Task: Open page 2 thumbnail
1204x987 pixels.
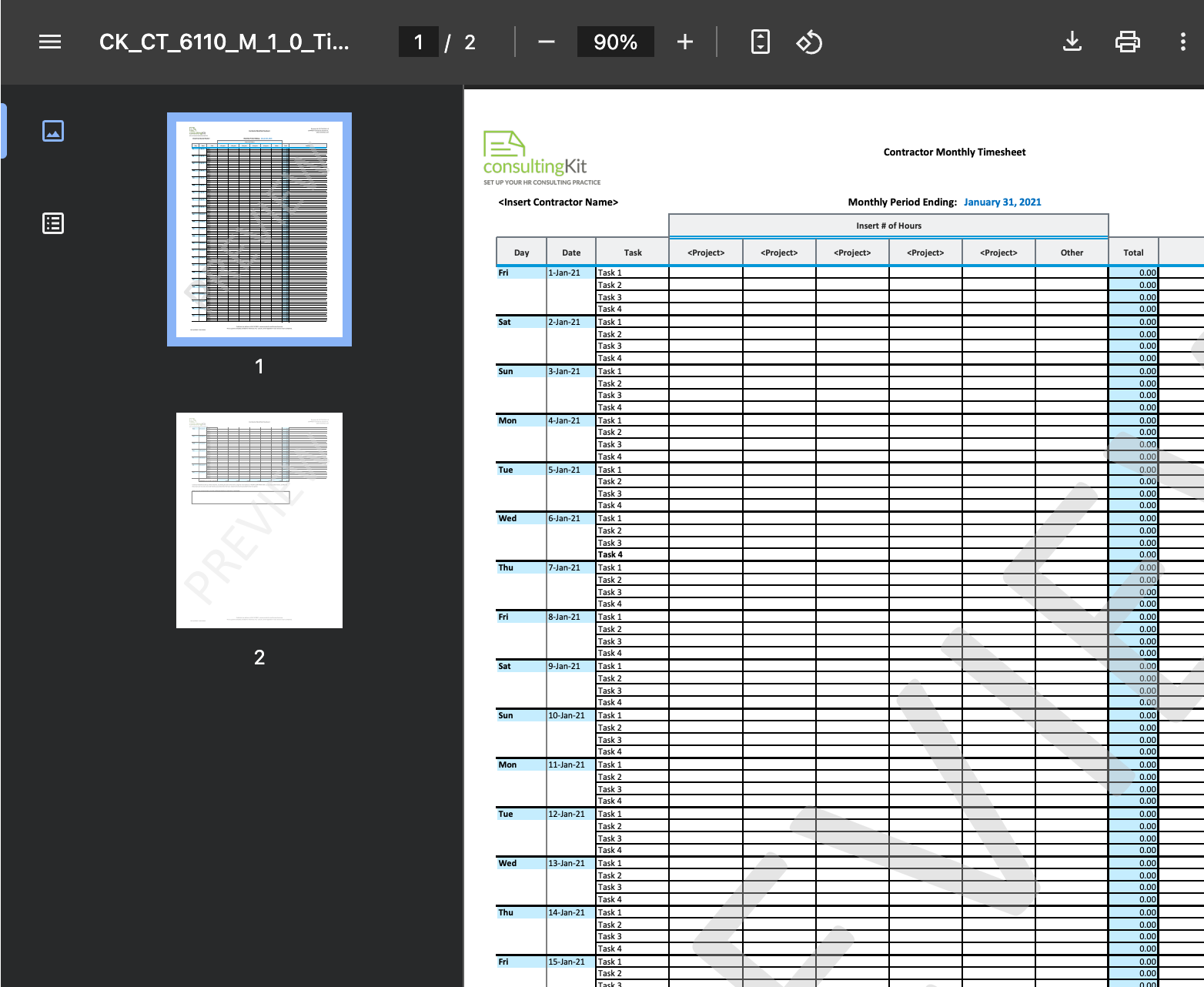Action: pyautogui.click(x=259, y=520)
